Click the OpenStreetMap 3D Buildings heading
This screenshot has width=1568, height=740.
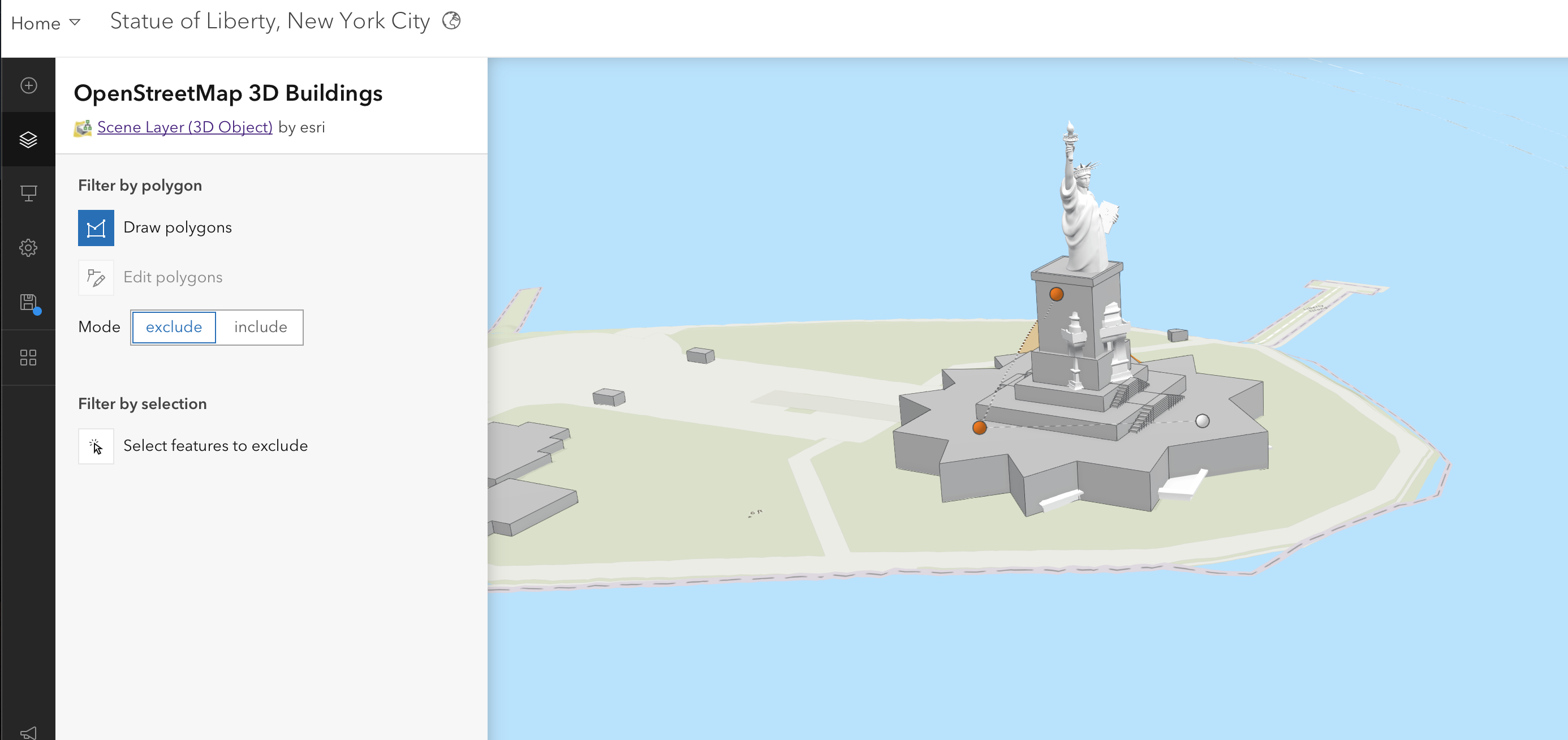229,93
